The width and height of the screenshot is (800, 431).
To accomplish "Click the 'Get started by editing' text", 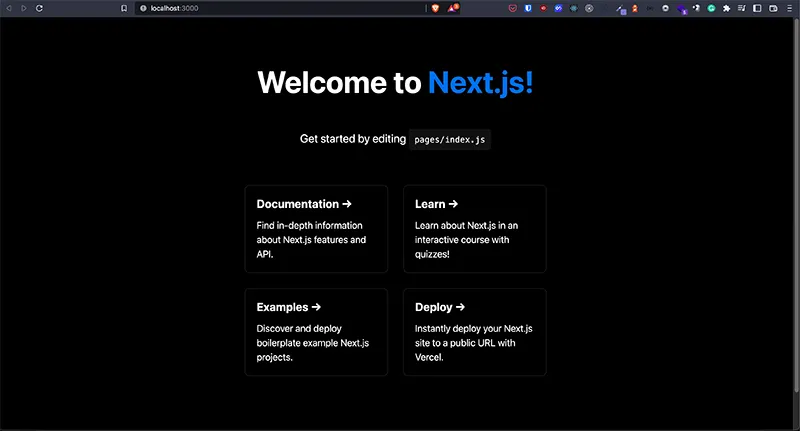I will coord(353,139).
